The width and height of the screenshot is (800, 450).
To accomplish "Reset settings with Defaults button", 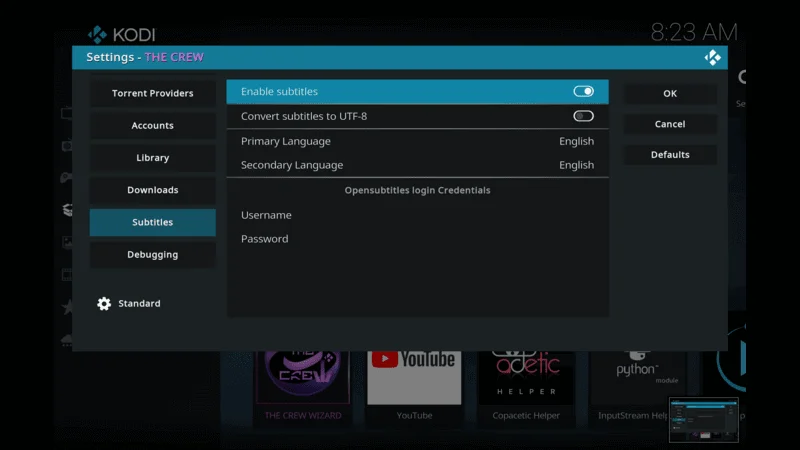I will [670, 155].
